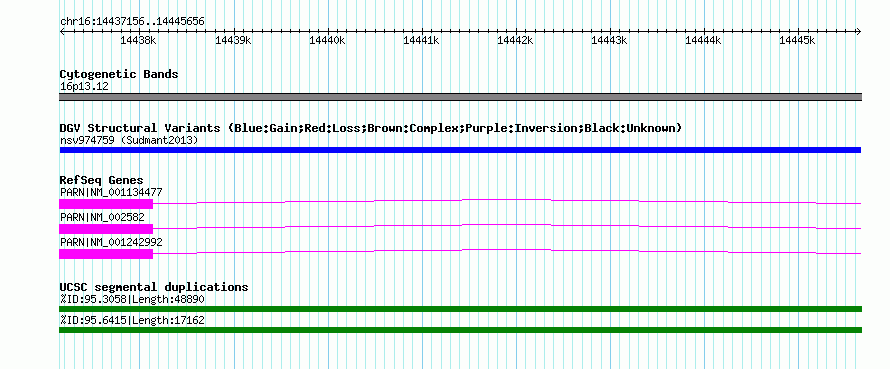Click the PARN|NM_001242992 transcript label
This screenshot has height=369, width=890.
tap(111, 242)
